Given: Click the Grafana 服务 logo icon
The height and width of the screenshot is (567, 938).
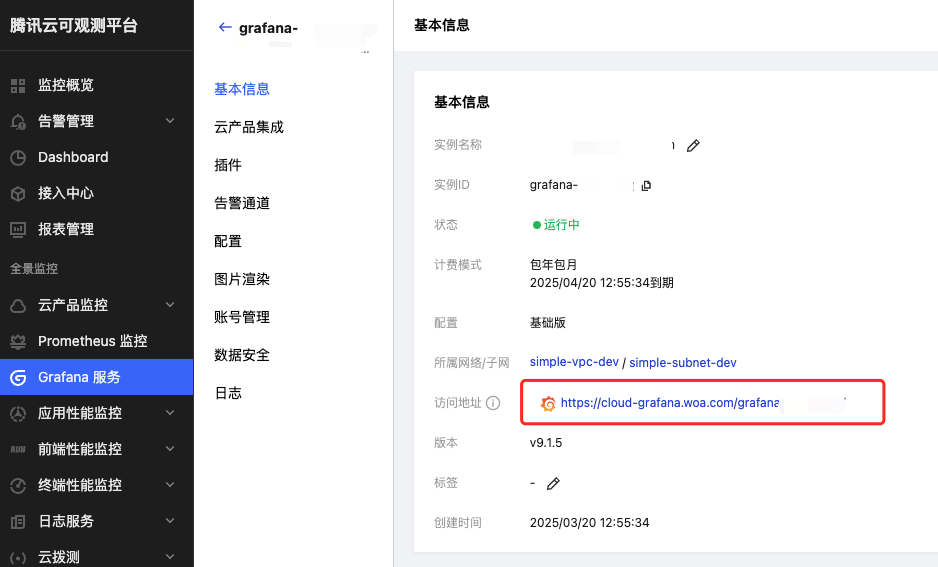Looking at the screenshot, I should tap(18, 377).
